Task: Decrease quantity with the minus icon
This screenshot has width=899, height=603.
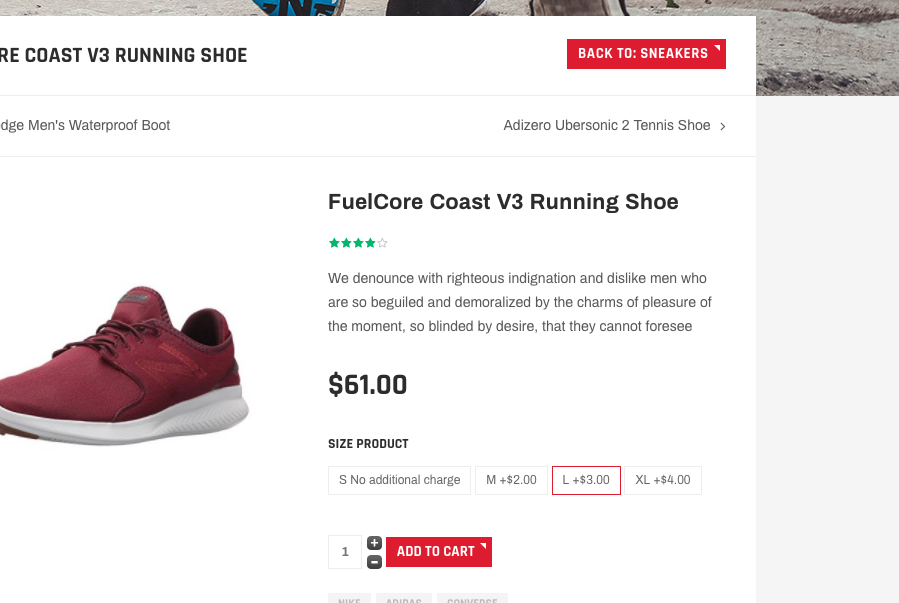Action: 374,562
